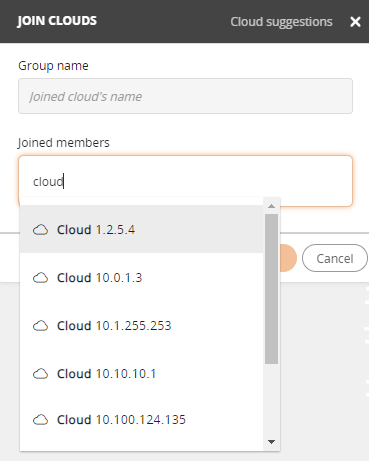Click the dropdown scroll down arrow
Viewport: 369px width, 461px height.
(x=272, y=442)
